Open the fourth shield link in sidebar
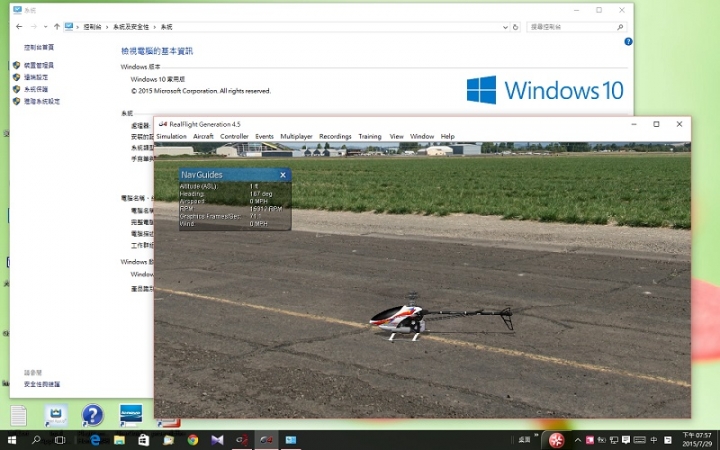 (42, 101)
